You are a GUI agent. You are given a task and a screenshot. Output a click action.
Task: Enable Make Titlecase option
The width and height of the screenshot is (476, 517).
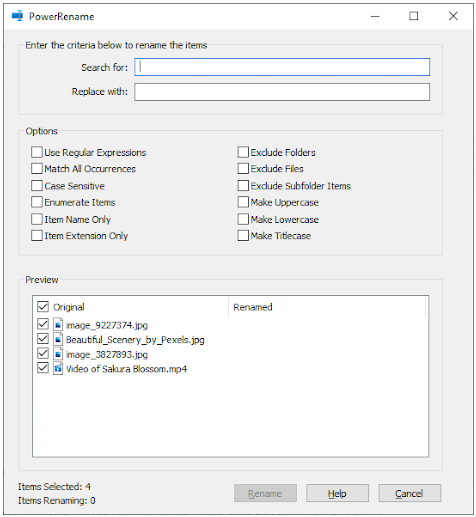(243, 236)
